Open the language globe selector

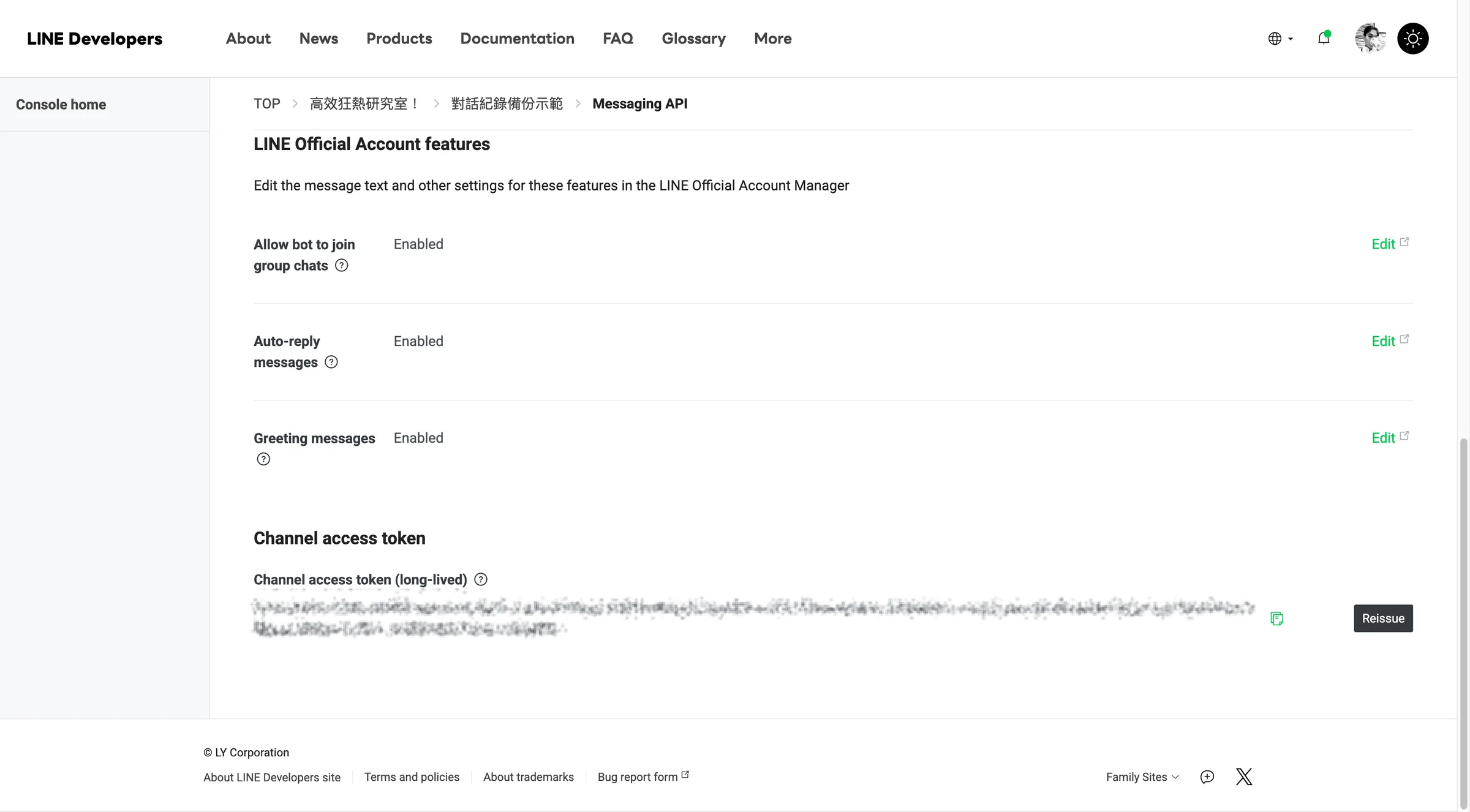click(x=1281, y=39)
